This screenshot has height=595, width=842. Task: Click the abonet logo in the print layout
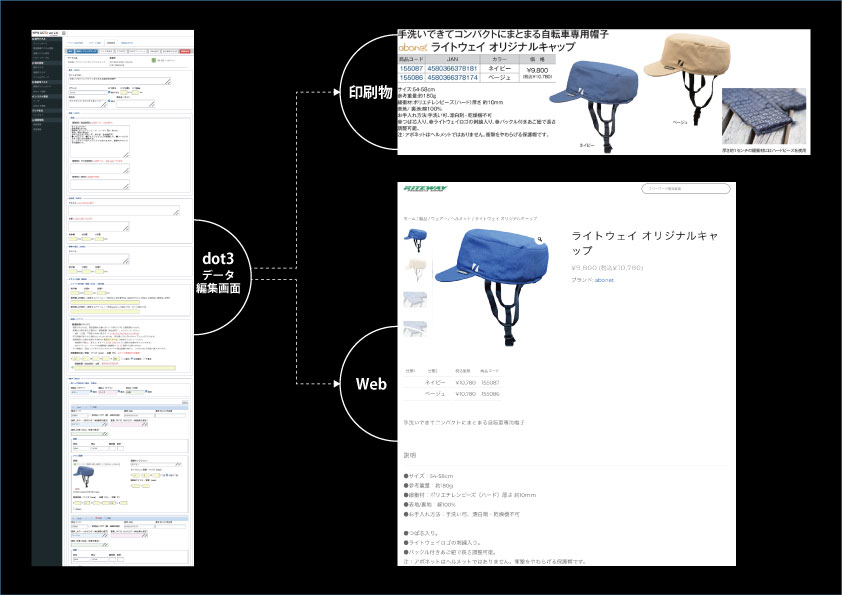tap(413, 47)
